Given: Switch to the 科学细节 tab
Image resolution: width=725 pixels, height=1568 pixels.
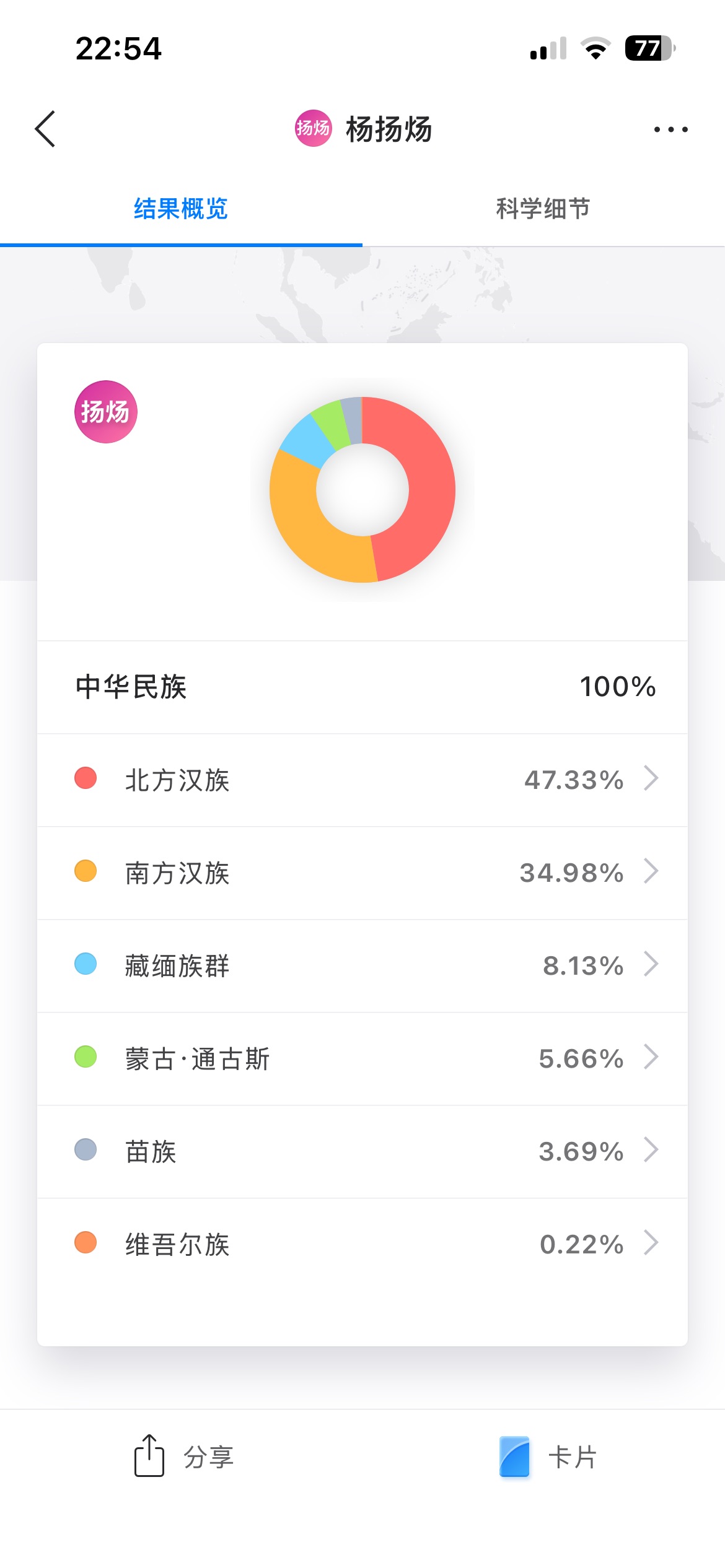Looking at the screenshot, I should [543, 209].
